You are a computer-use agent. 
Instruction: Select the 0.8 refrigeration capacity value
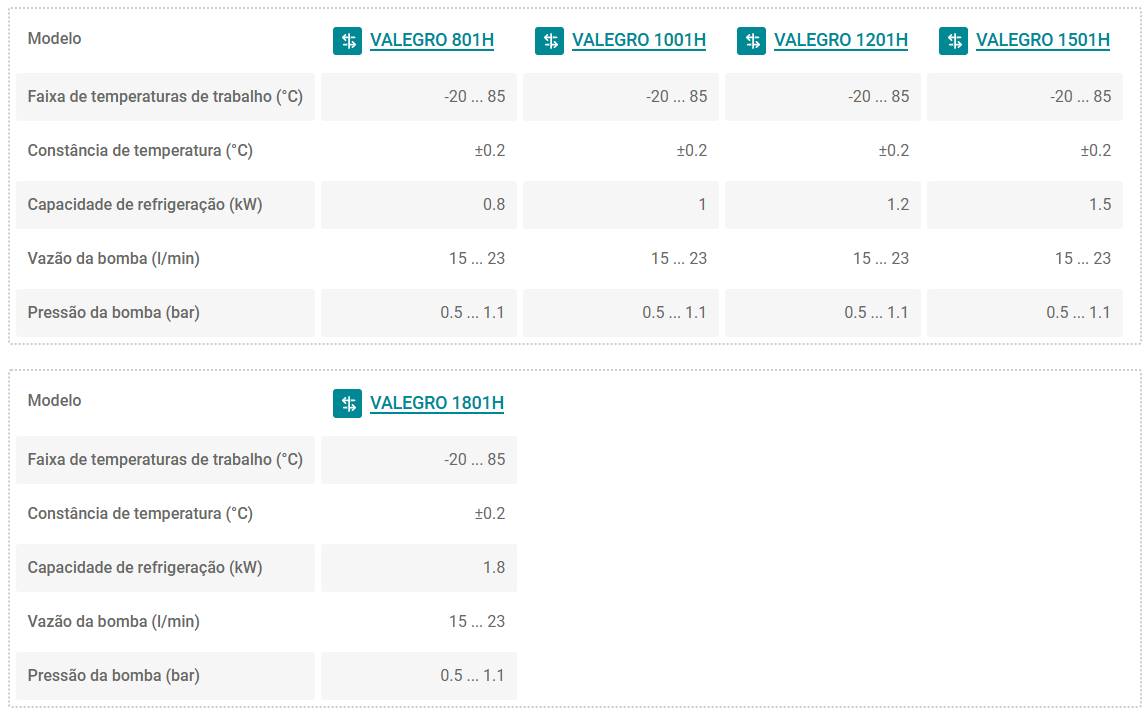click(494, 205)
